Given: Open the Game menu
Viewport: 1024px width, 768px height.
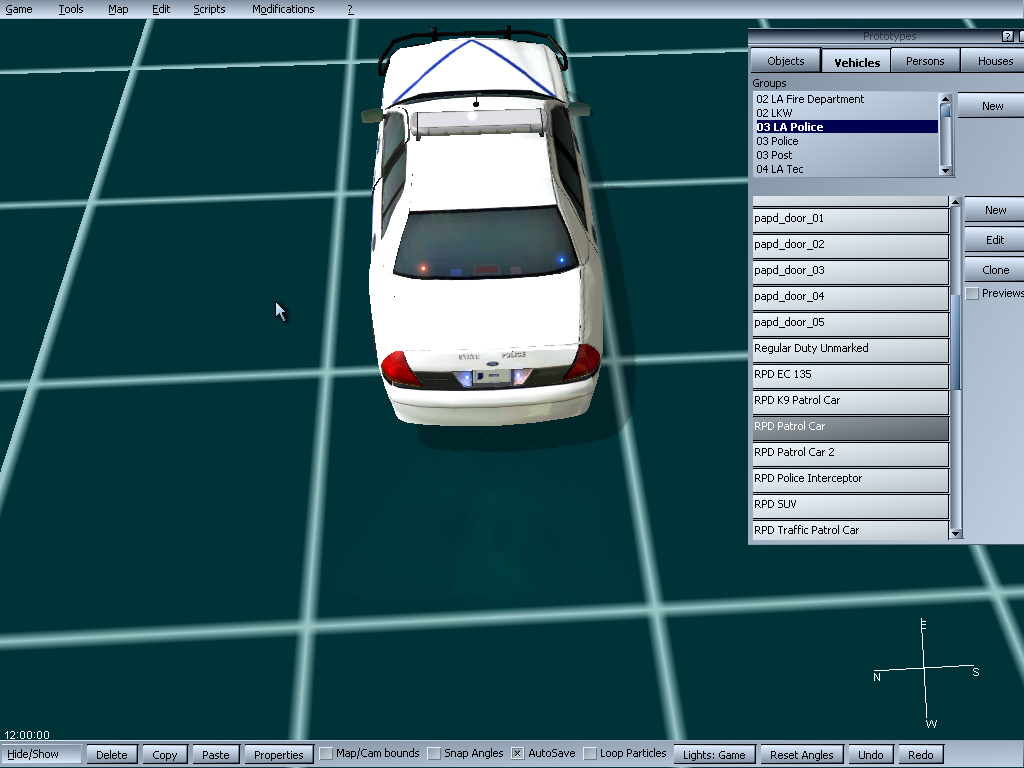Looking at the screenshot, I should point(19,9).
